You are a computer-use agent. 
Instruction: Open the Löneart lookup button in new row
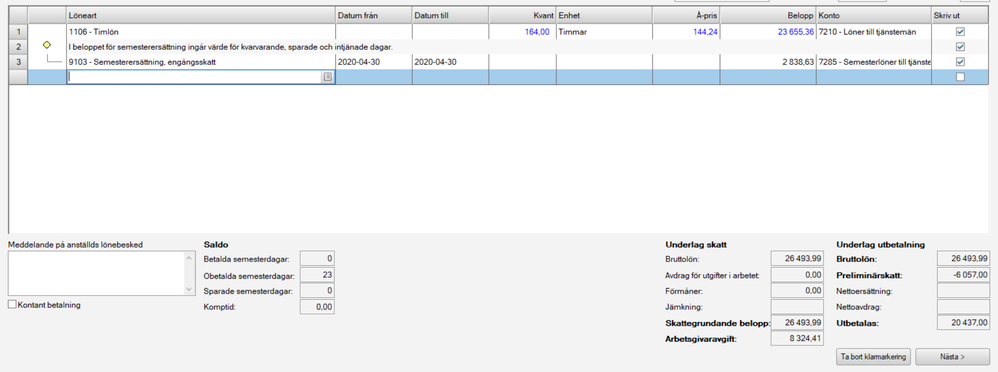click(328, 76)
